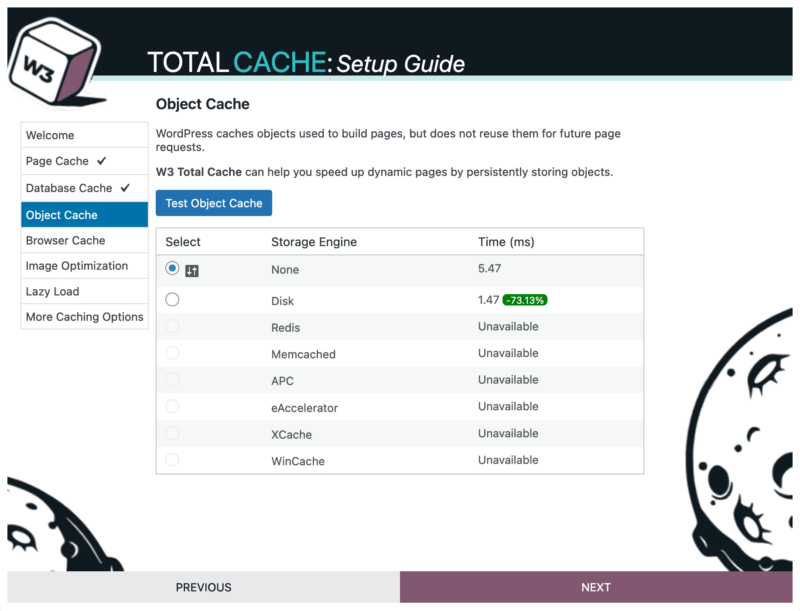Select the Redis radio button
Image resolution: width=800 pixels, height=611 pixels.
point(172,326)
